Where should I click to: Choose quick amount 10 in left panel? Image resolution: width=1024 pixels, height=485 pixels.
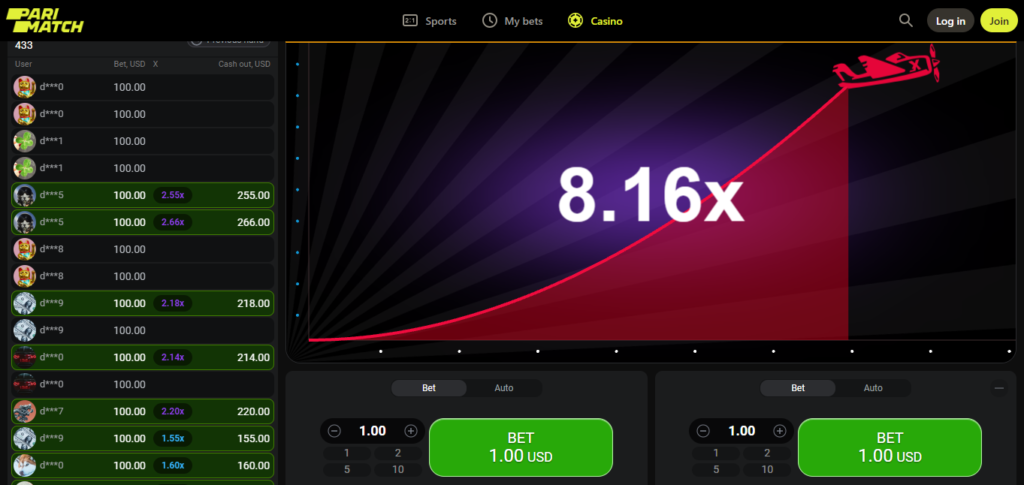[398, 469]
